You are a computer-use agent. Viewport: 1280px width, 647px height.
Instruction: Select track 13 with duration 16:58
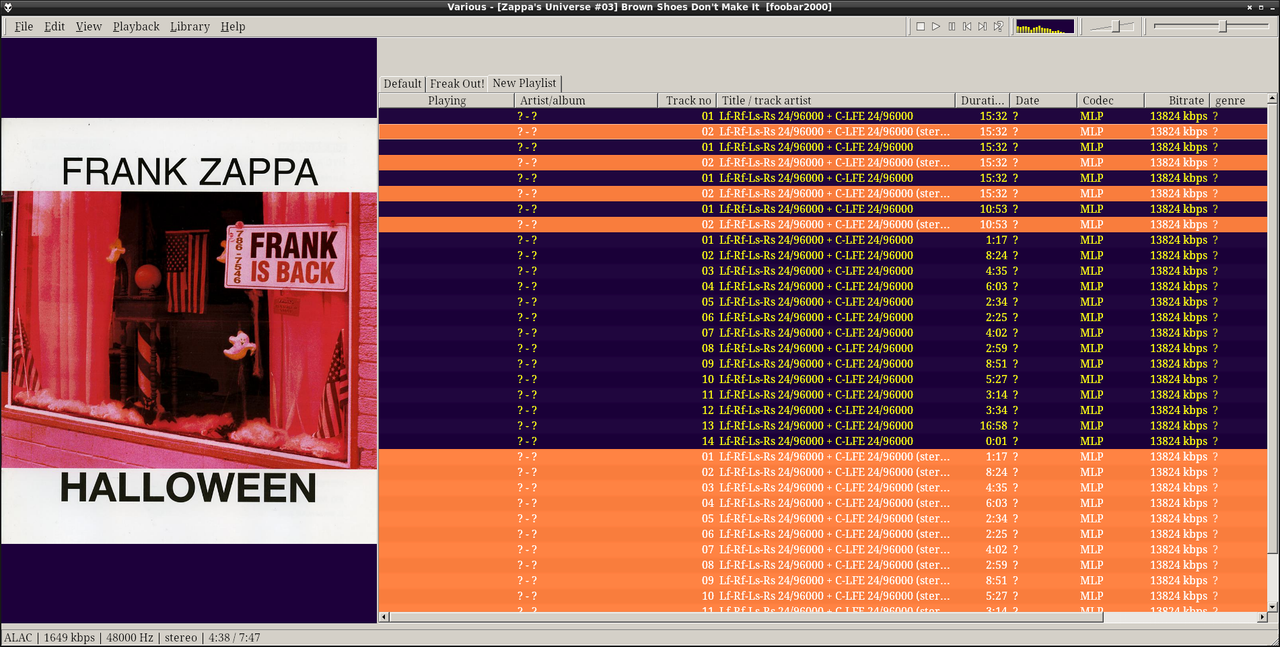point(823,425)
